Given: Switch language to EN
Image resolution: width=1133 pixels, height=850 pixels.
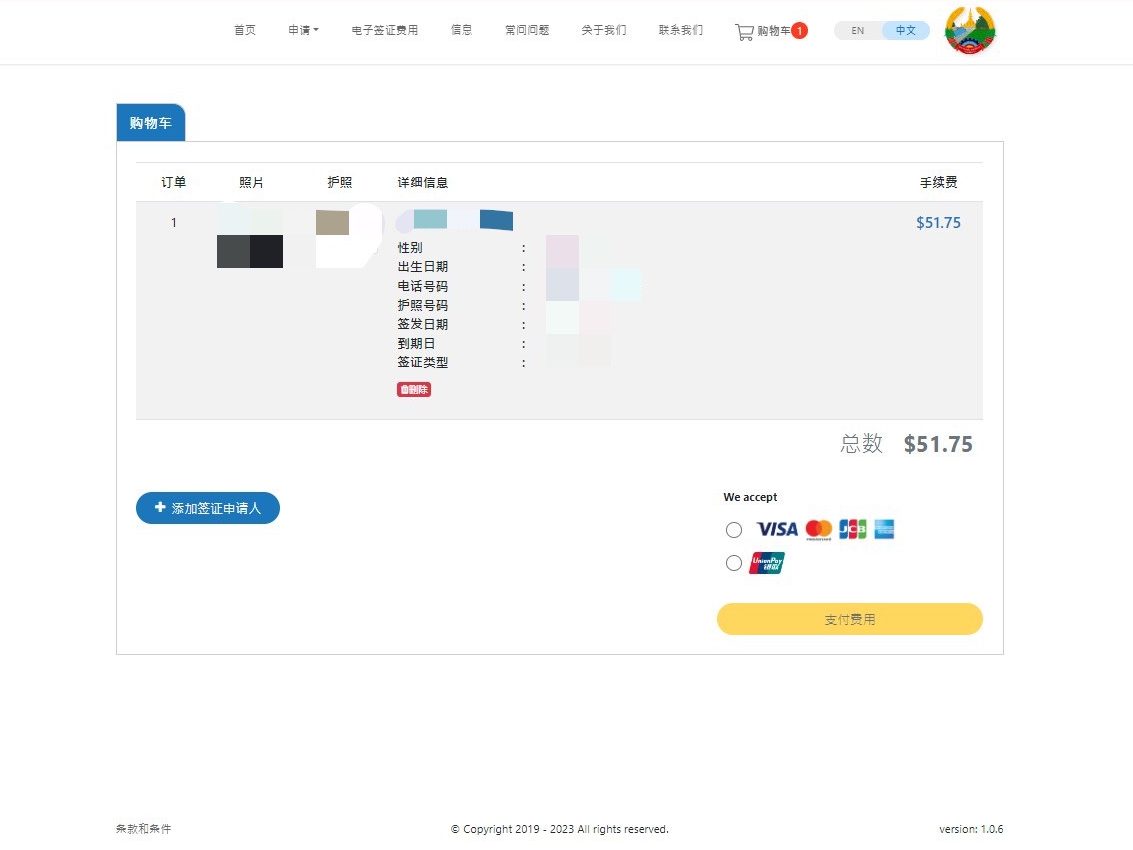Looking at the screenshot, I should pyautogui.click(x=858, y=30).
